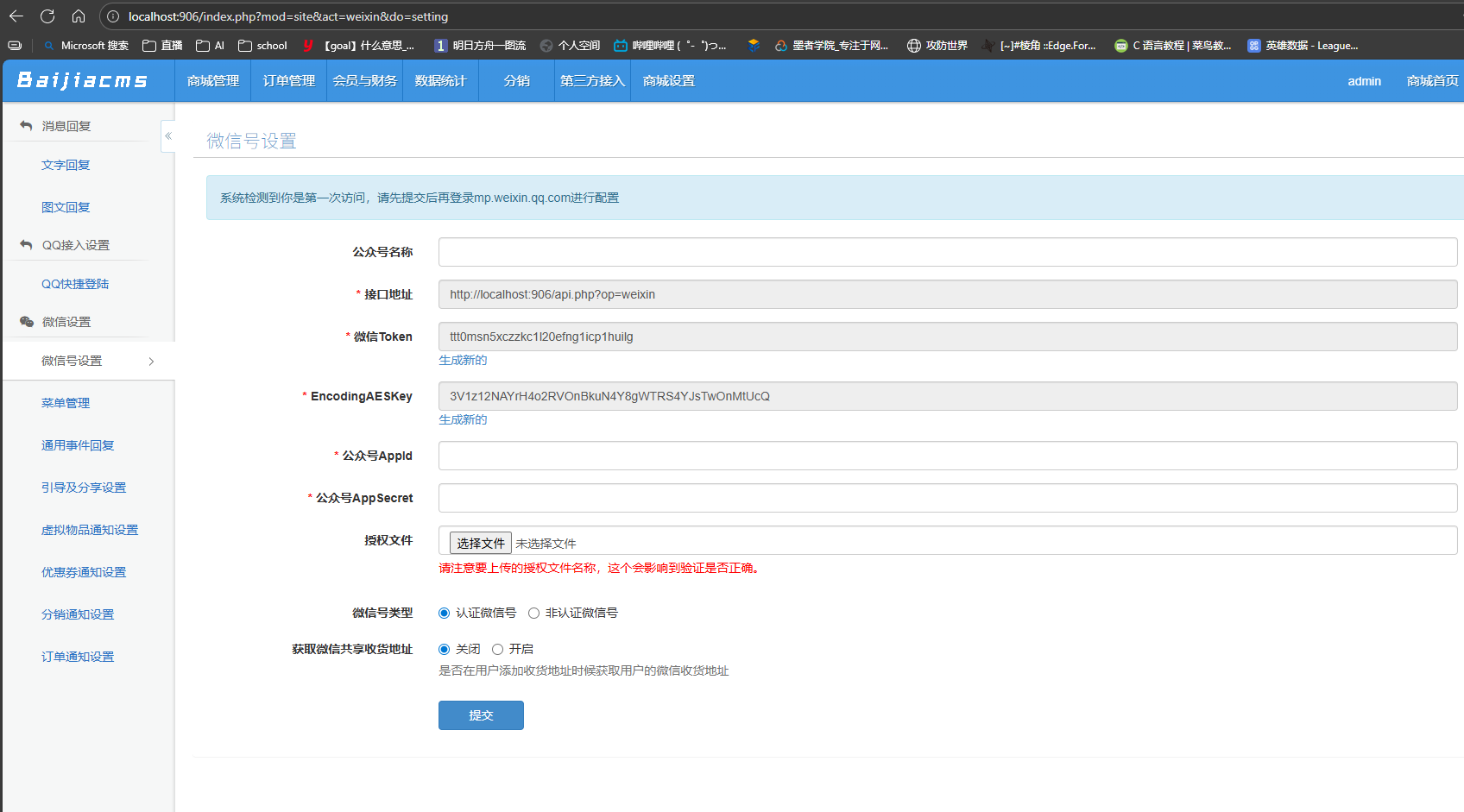Collapse the sidebar with the chevron toggle
The height and width of the screenshot is (812, 1464).
[168, 136]
